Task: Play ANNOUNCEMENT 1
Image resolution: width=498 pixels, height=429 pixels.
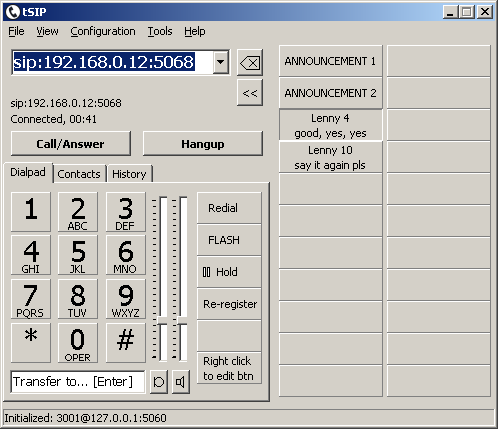Action: point(330,61)
